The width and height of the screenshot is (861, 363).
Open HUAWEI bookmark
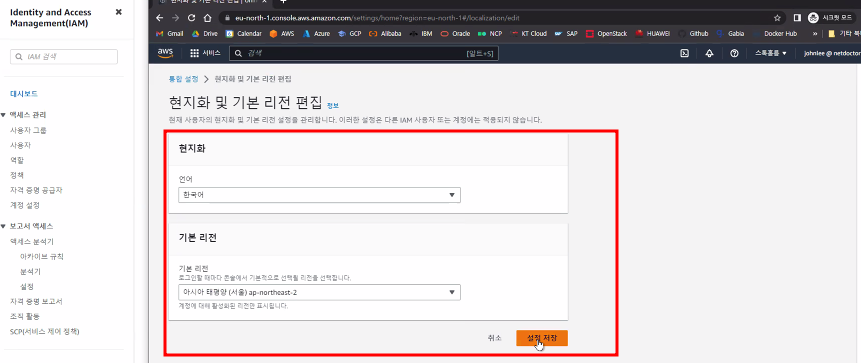(653, 33)
